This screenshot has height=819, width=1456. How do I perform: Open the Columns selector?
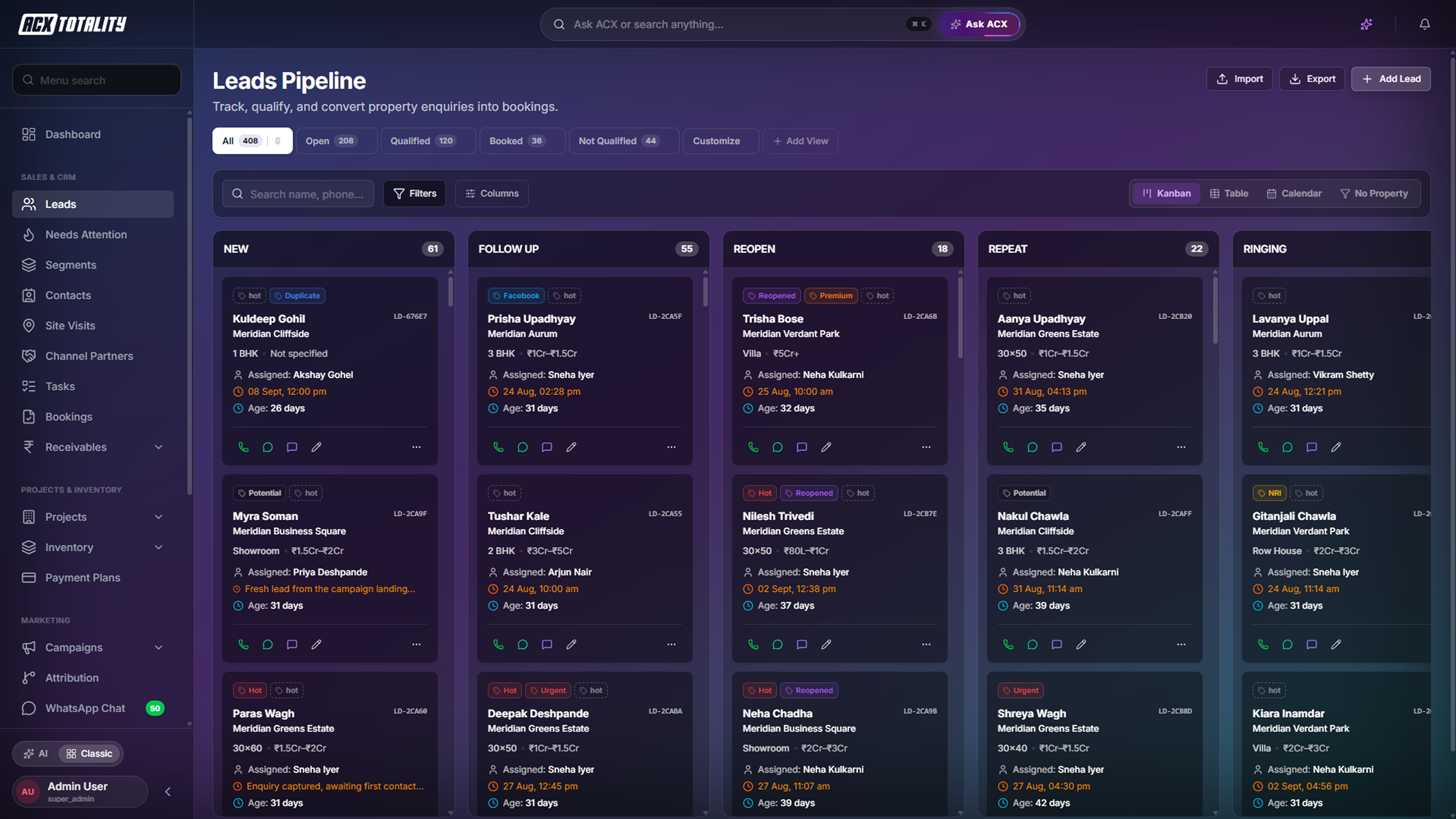point(492,194)
